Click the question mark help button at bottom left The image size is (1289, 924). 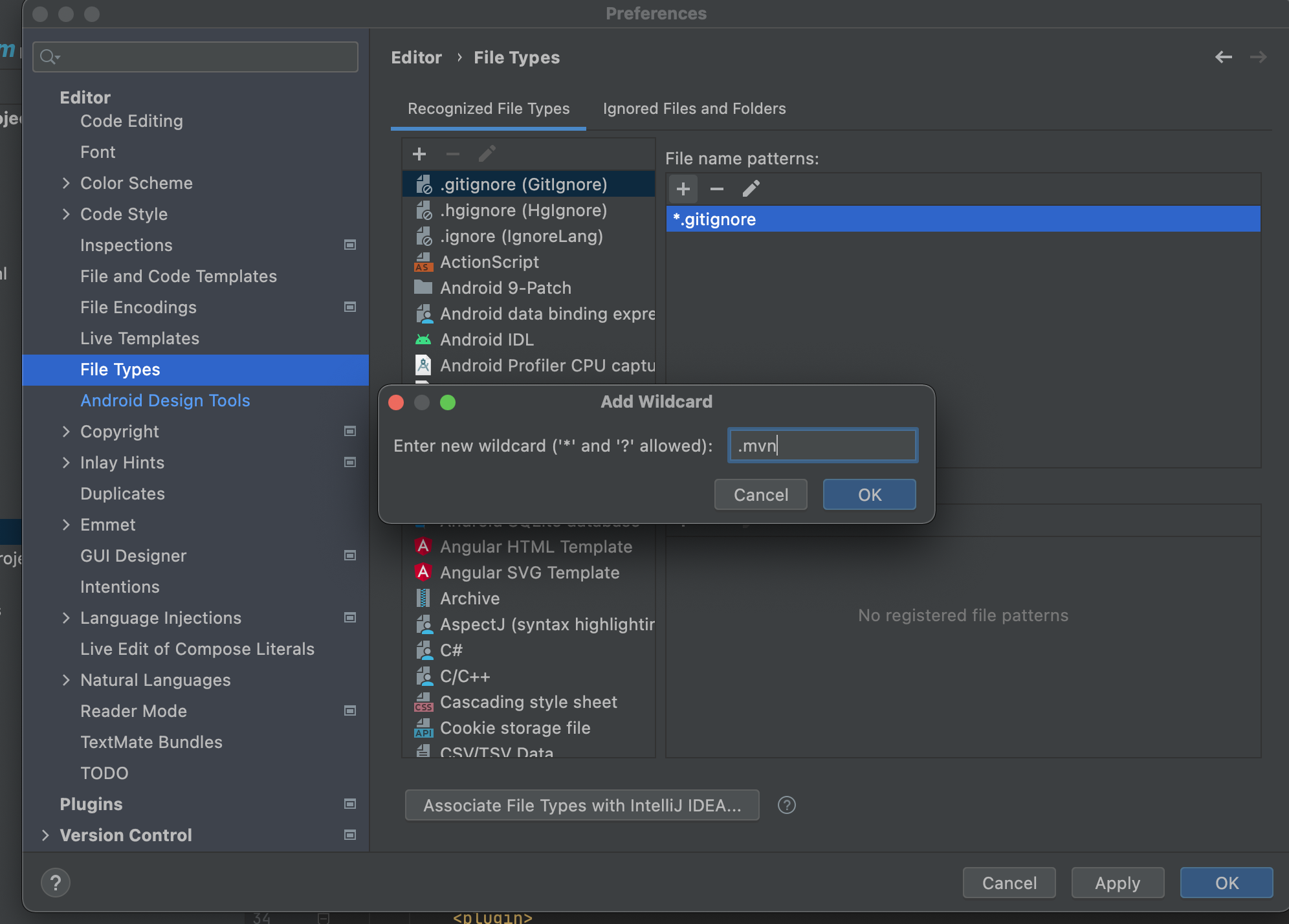(x=56, y=883)
